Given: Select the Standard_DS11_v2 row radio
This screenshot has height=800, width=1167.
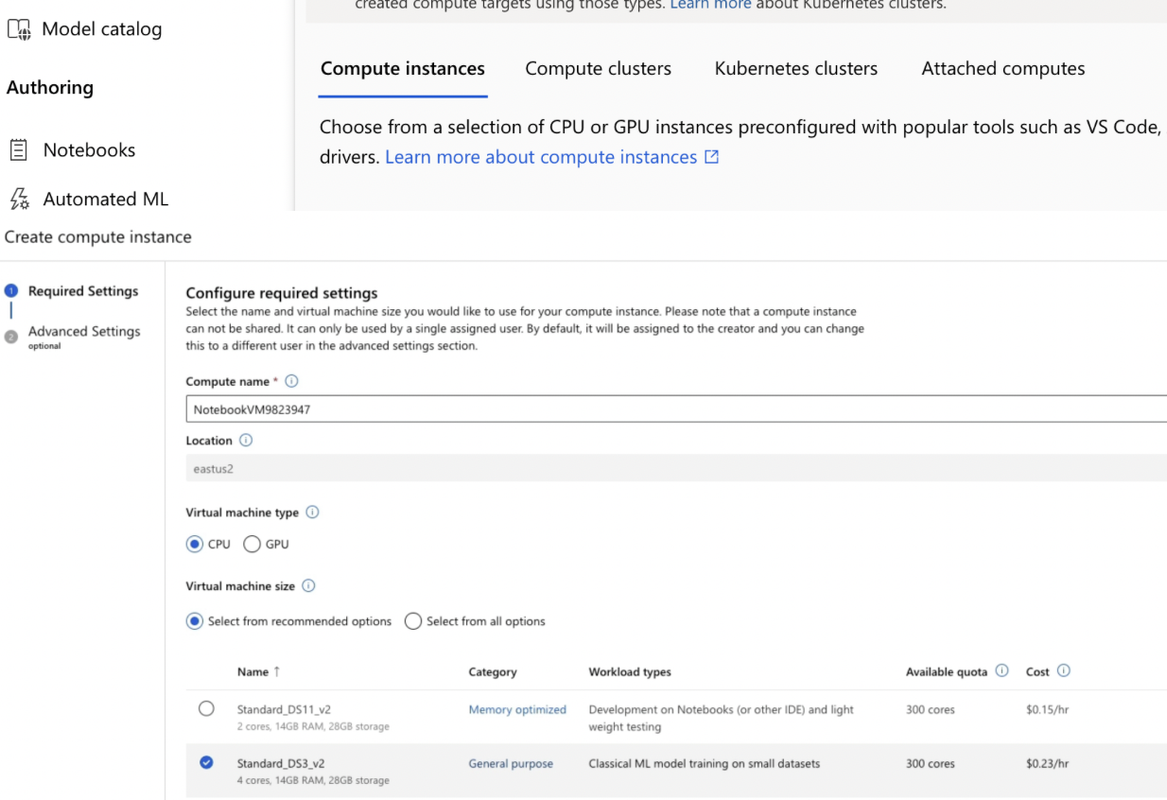Looking at the screenshot, I should click(x=206, y=708).
